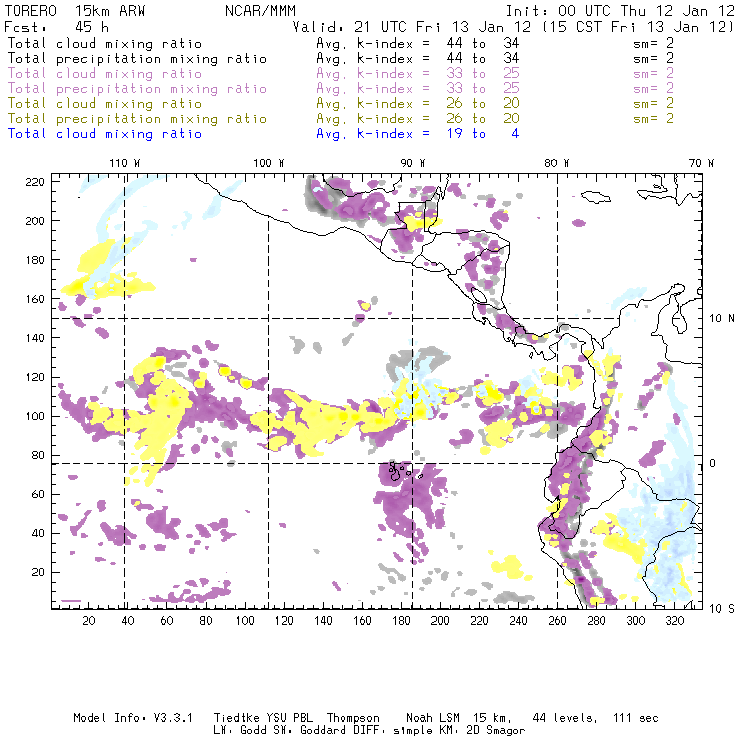Click the 'SW: Goddard' radiation text
The width and height of the screenshot is (740, 740).
point(309,731)
